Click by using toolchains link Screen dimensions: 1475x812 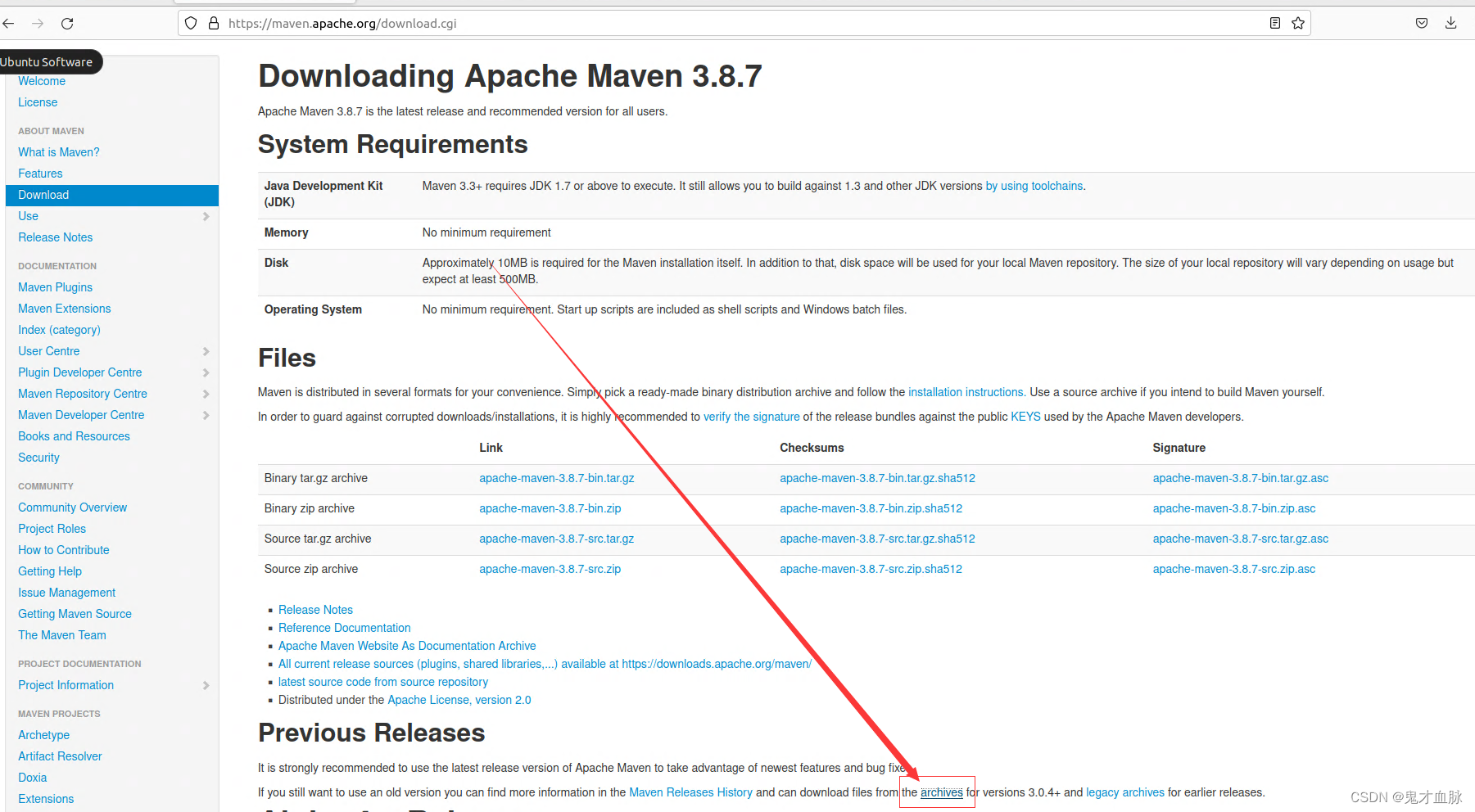click(1034, 186)
